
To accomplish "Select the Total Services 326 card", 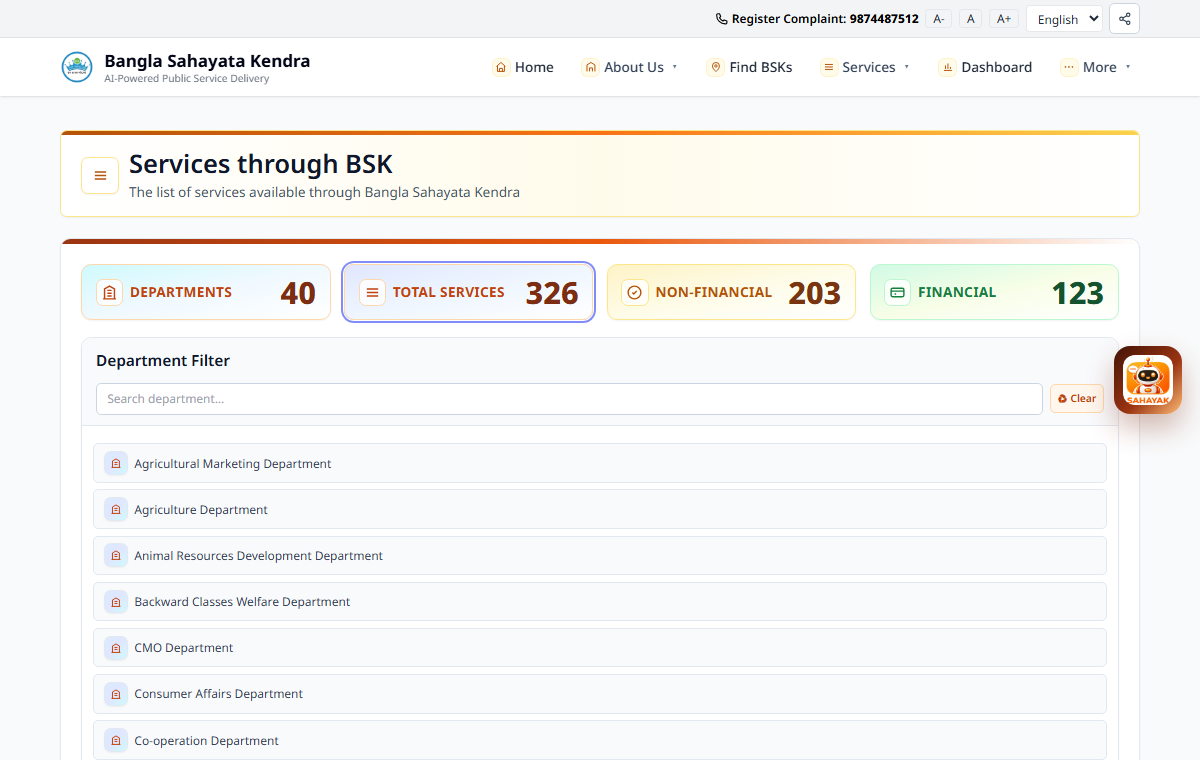I will [x=468, y=292].
